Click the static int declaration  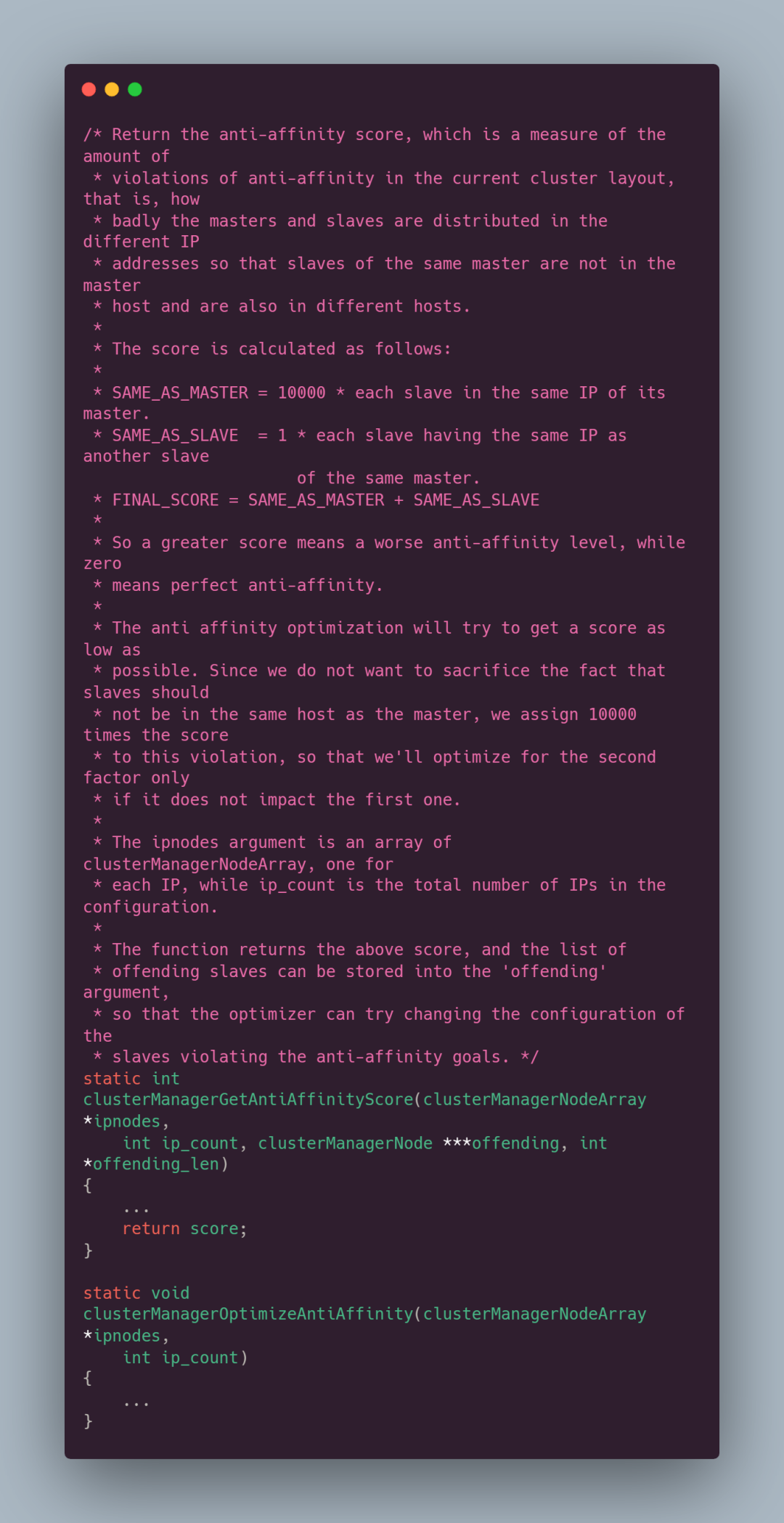pyautogui.click(x=131, y=1079)
